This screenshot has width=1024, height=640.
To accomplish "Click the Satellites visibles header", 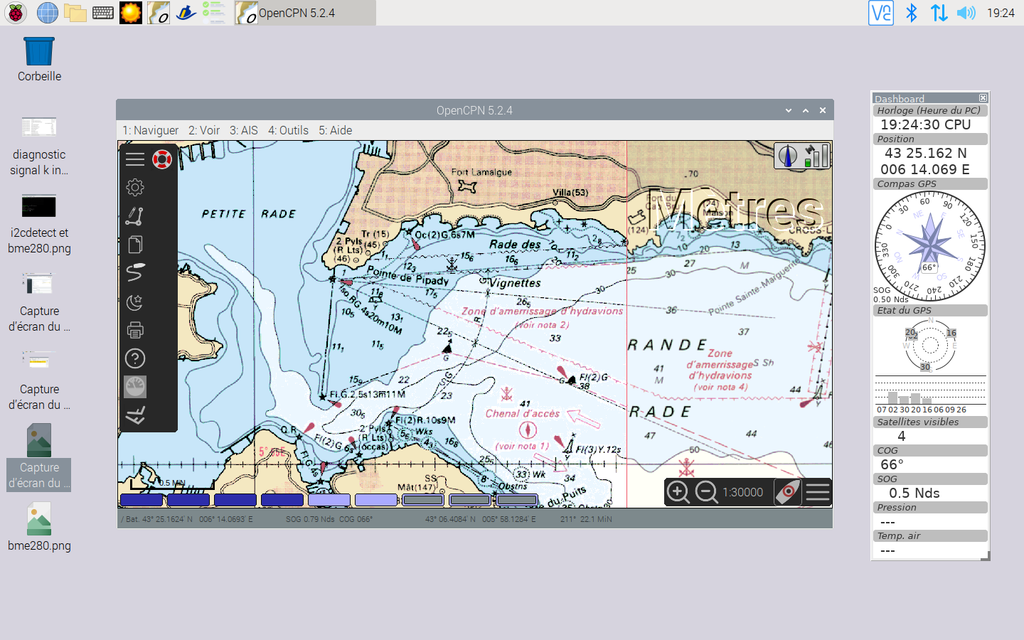I will [x=930, y=423].
